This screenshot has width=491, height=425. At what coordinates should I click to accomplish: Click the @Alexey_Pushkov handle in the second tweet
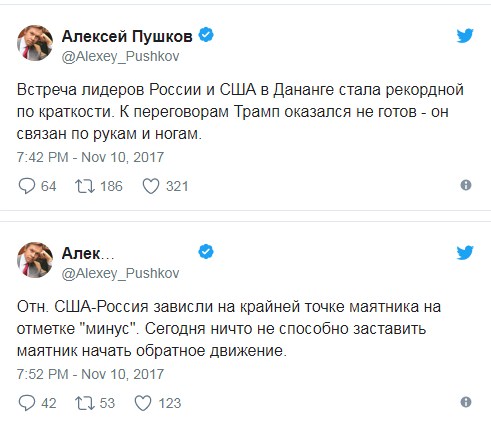pos(120,273)
